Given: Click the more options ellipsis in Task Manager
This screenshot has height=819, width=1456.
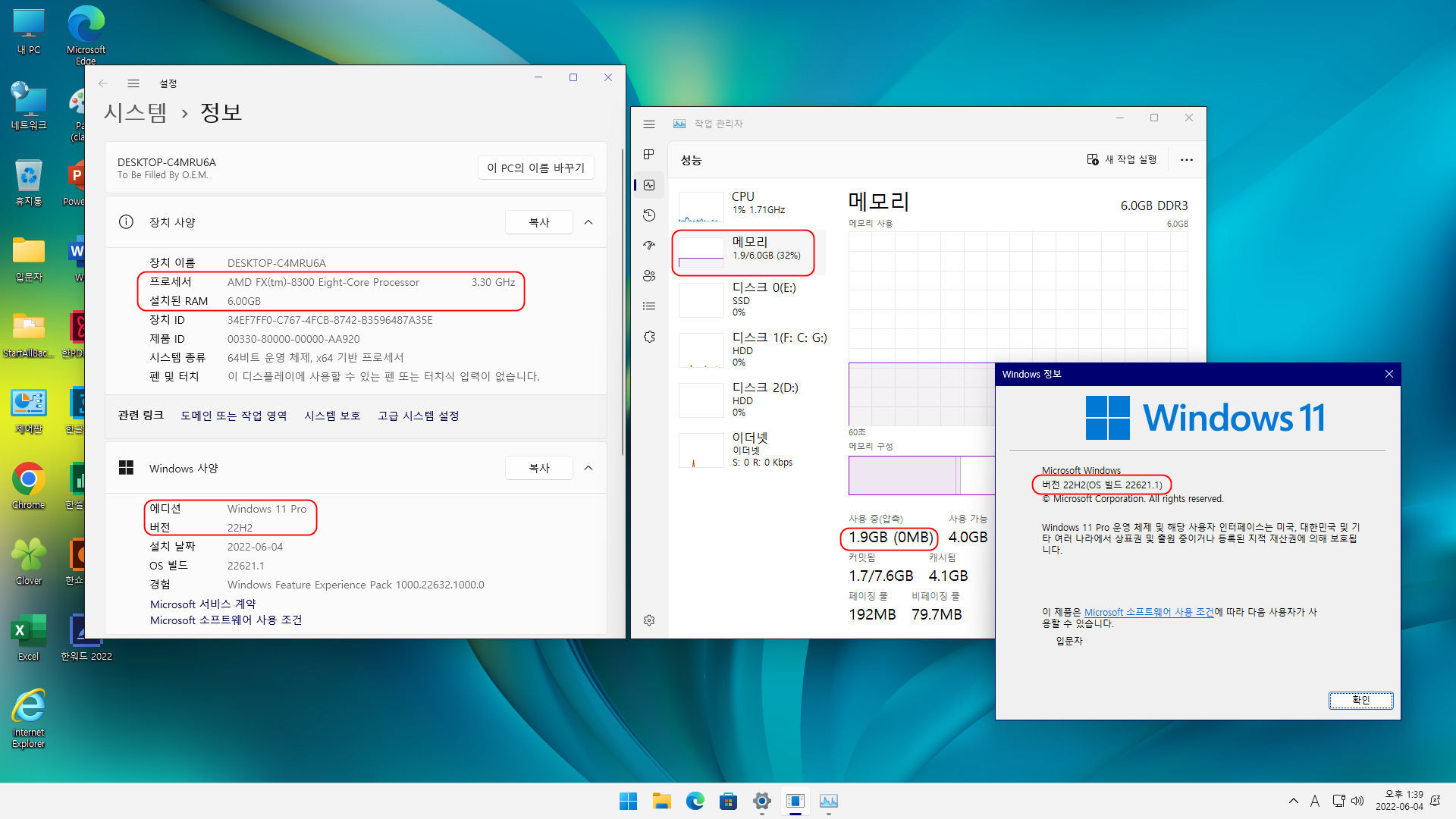Looking at the screenshot, I should point(1187,160).
